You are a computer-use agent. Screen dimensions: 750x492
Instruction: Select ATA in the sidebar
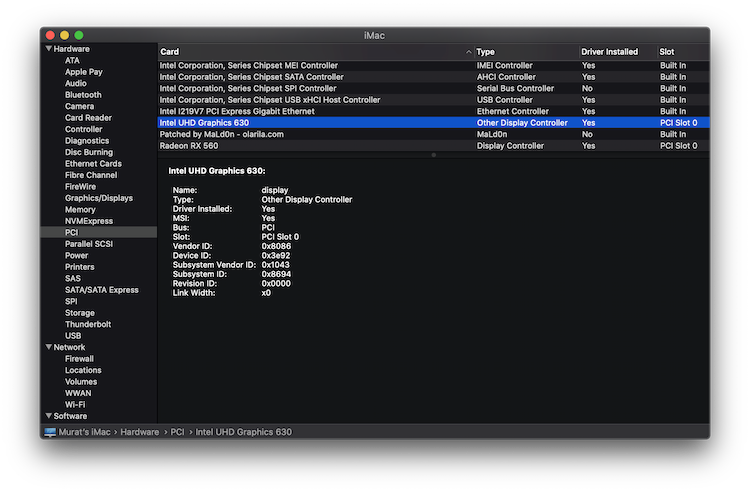pyautogui.click(x=72, y=60)
